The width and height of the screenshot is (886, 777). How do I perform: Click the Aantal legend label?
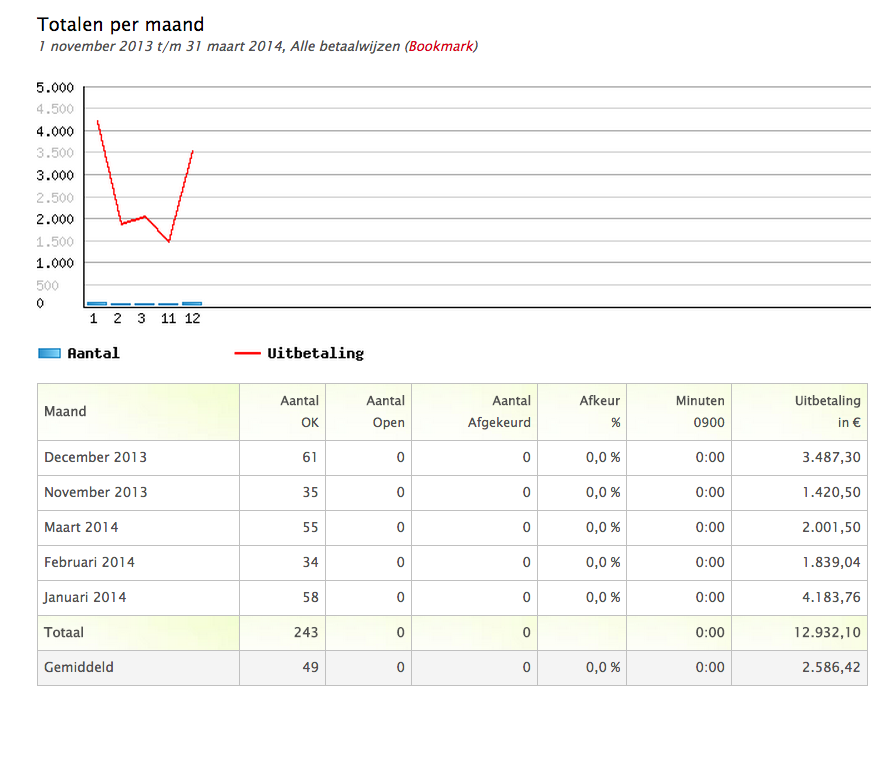tap(93, 353)
